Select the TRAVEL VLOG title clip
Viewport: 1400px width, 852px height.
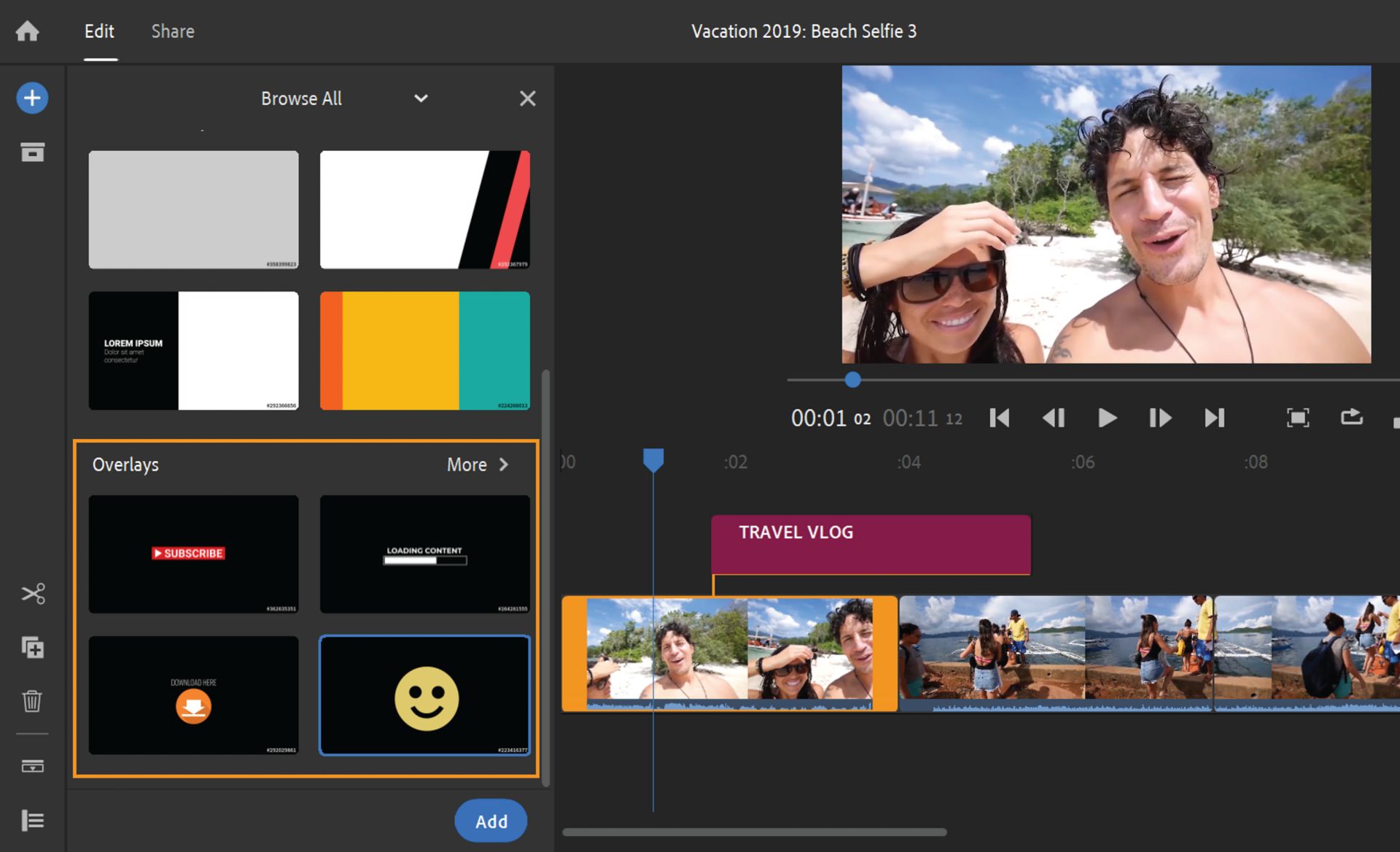pyautogui.click(x=871, y=544)
